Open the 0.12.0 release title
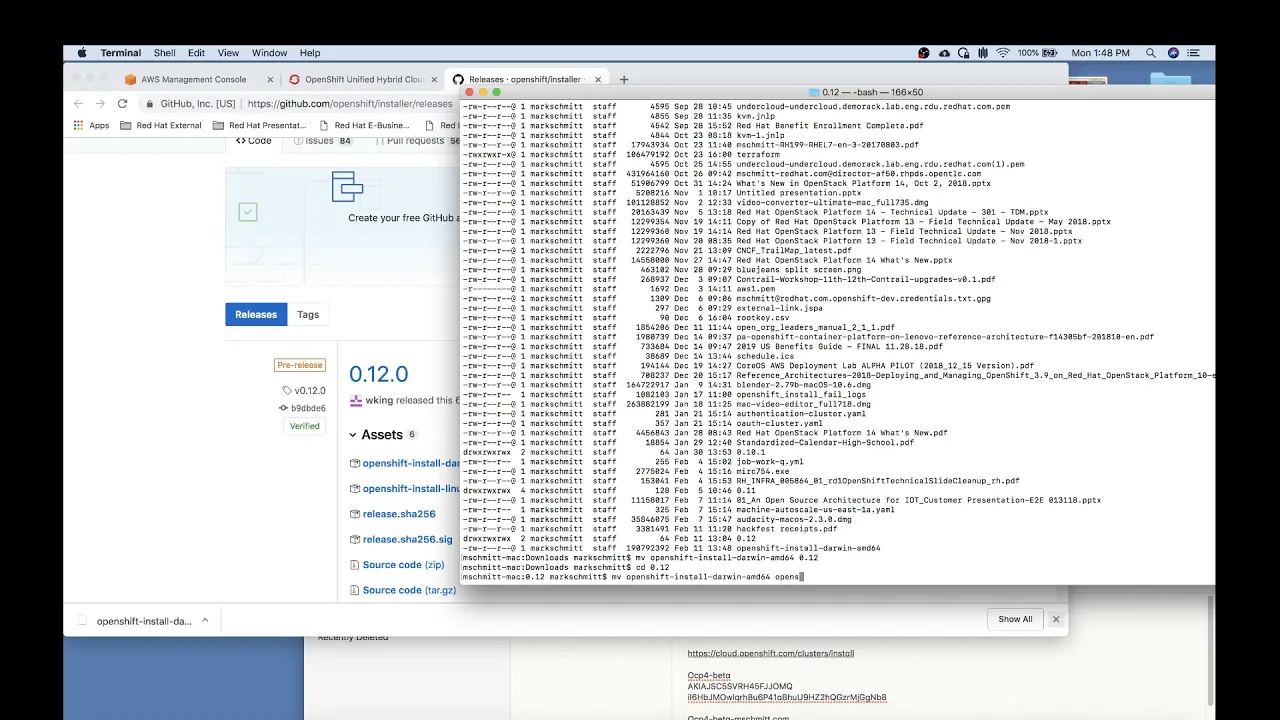This screenshot has width=1280, height=720. [x=378, y=374]
